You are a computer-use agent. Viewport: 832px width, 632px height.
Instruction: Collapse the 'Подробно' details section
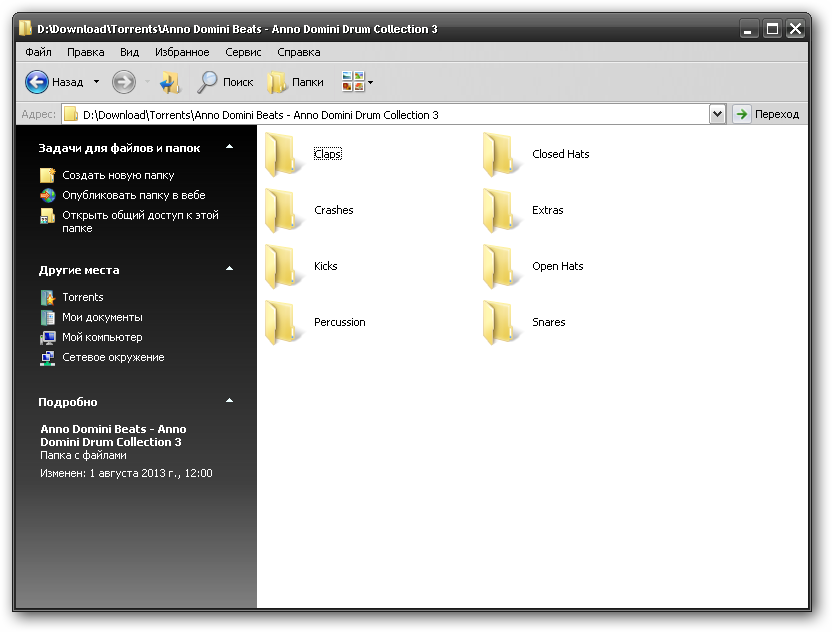coord(229,402)
